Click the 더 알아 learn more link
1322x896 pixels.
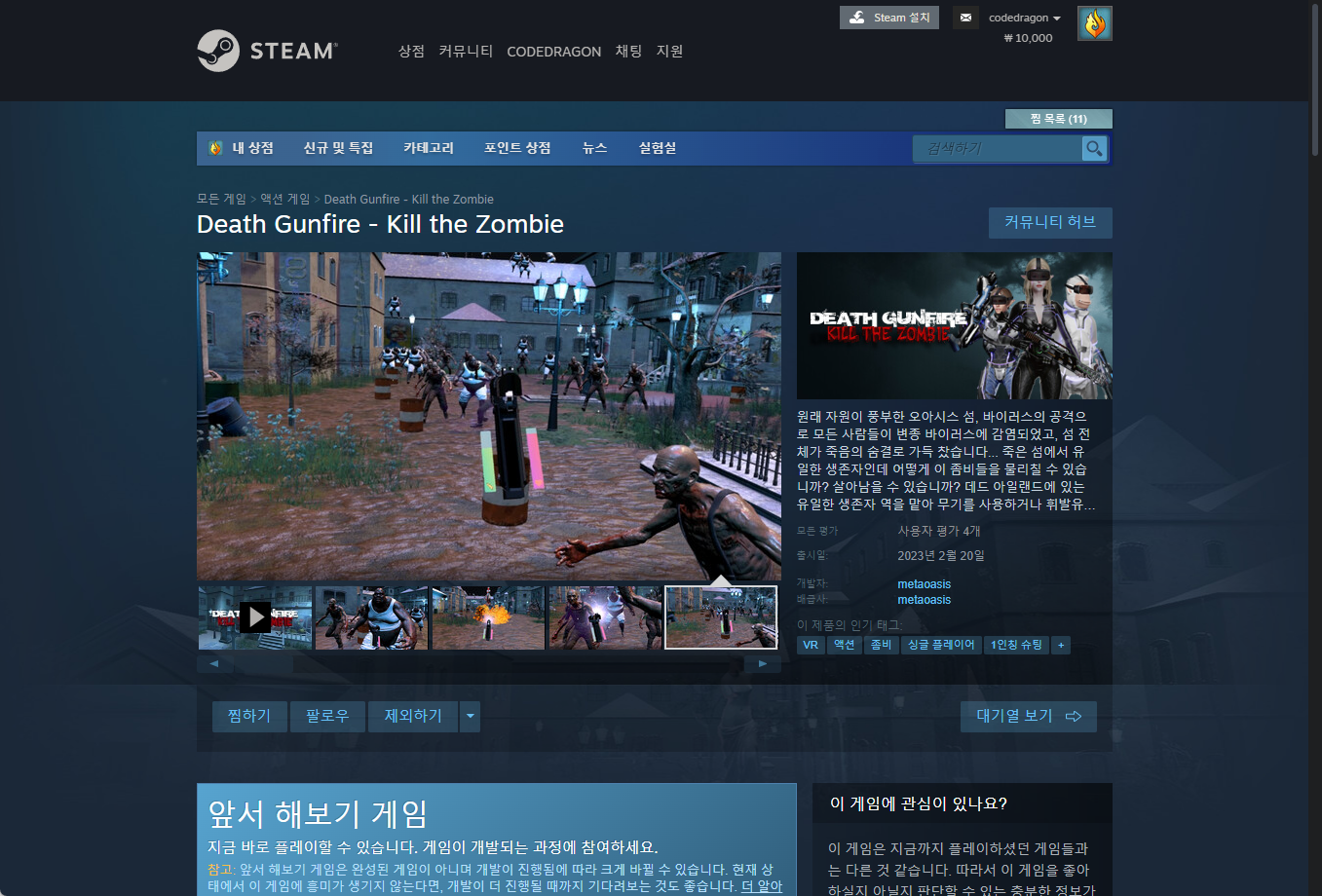[762, 886]
